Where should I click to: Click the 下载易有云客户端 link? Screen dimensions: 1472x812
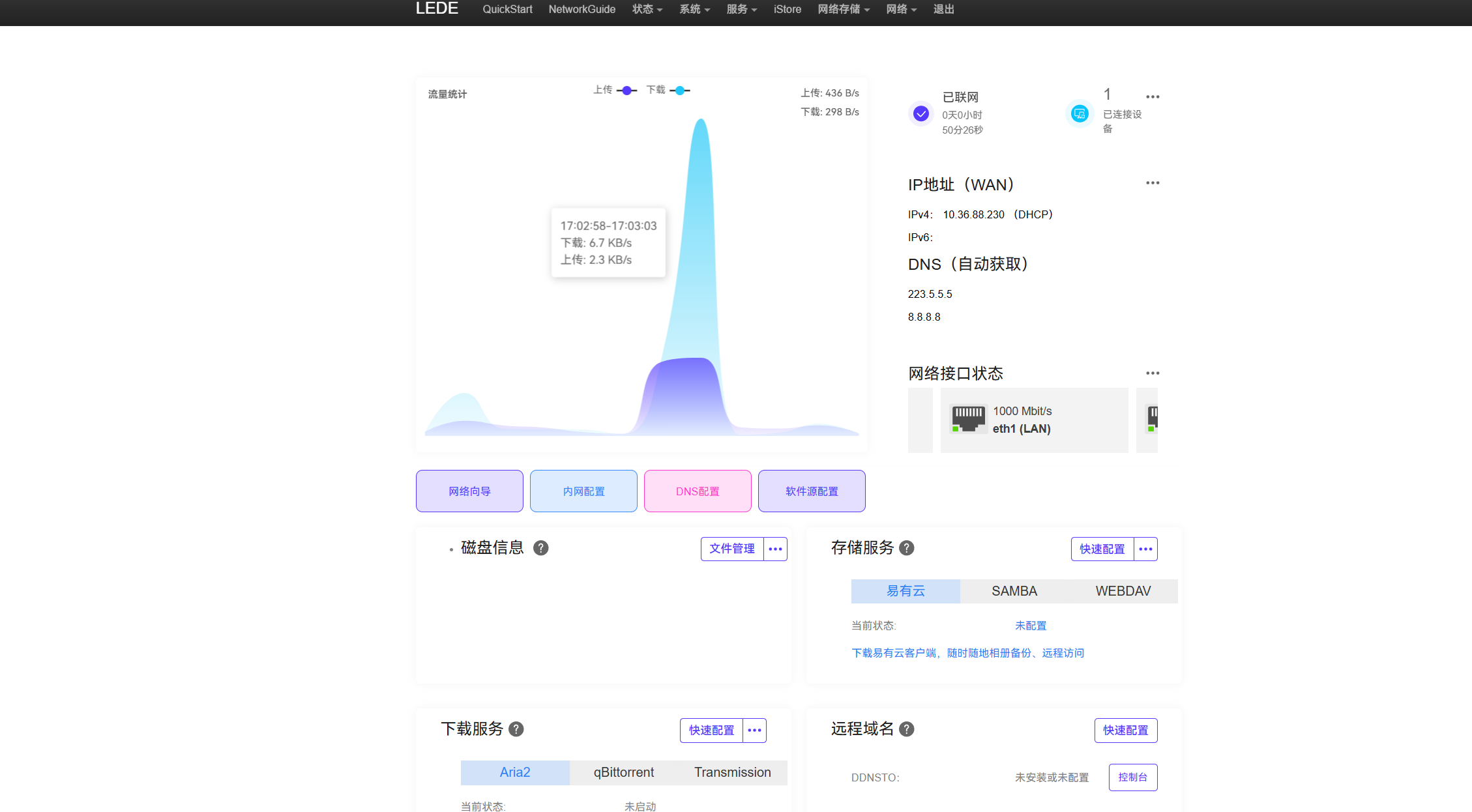pos(967,653)
